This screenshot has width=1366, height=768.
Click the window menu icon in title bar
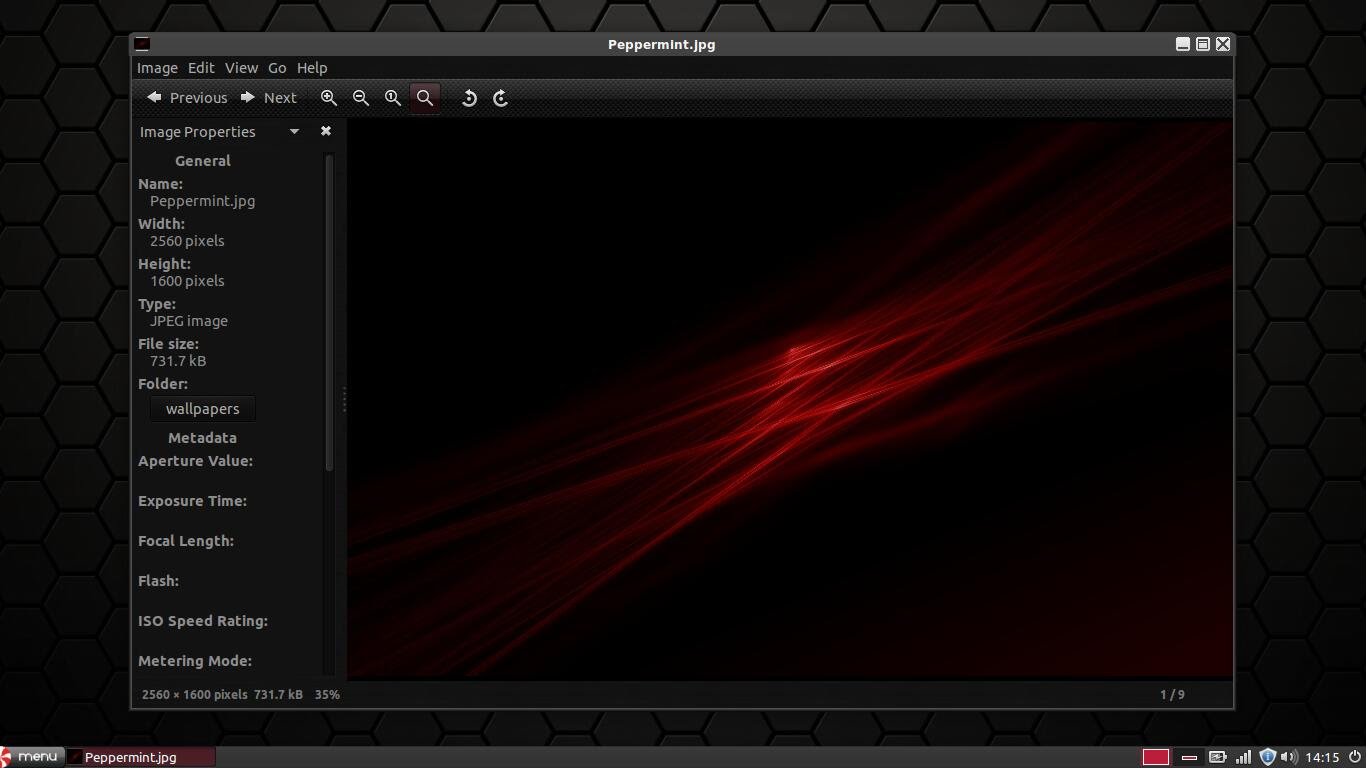coord(142,44)
